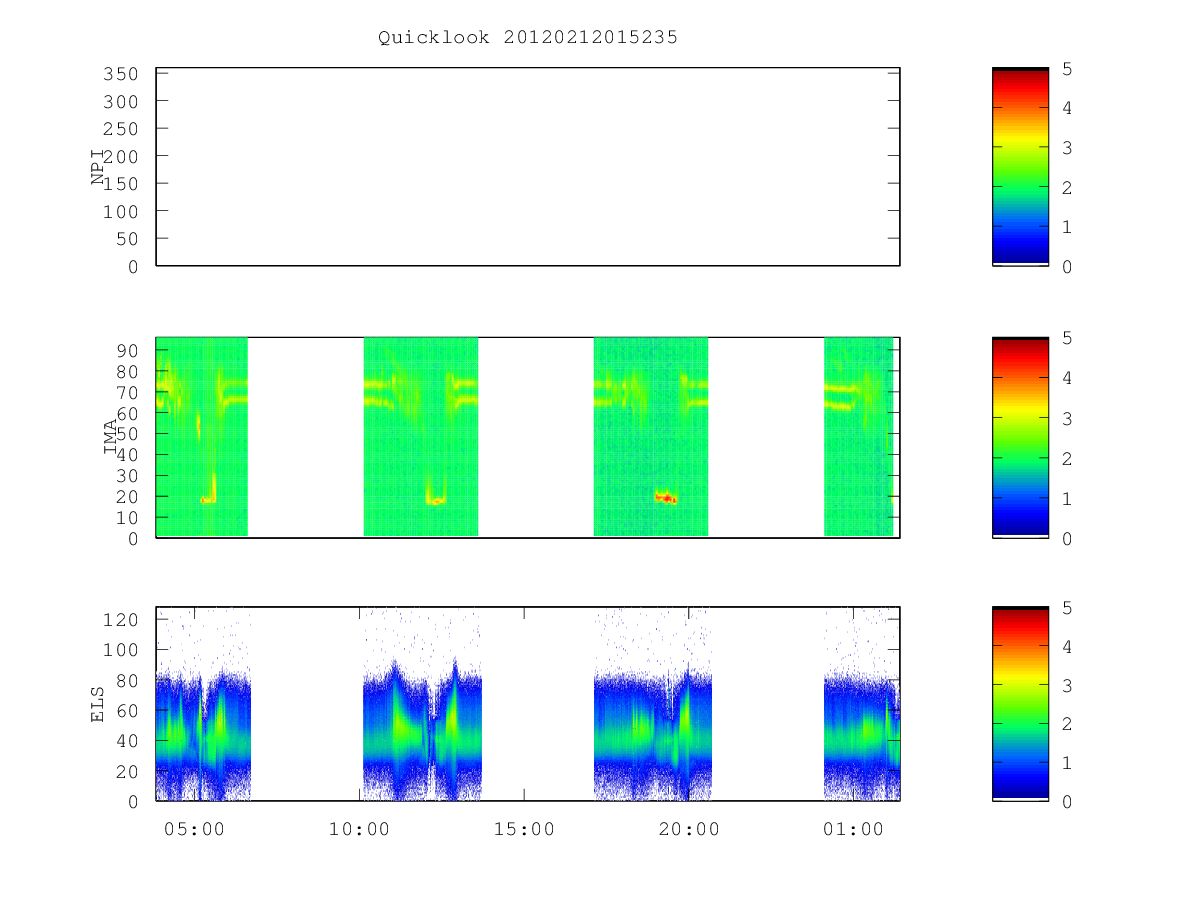Click inside the empty NPI plot panel
The width and height of the screenshot is (1200, 900).
click(x=528, y=167)
